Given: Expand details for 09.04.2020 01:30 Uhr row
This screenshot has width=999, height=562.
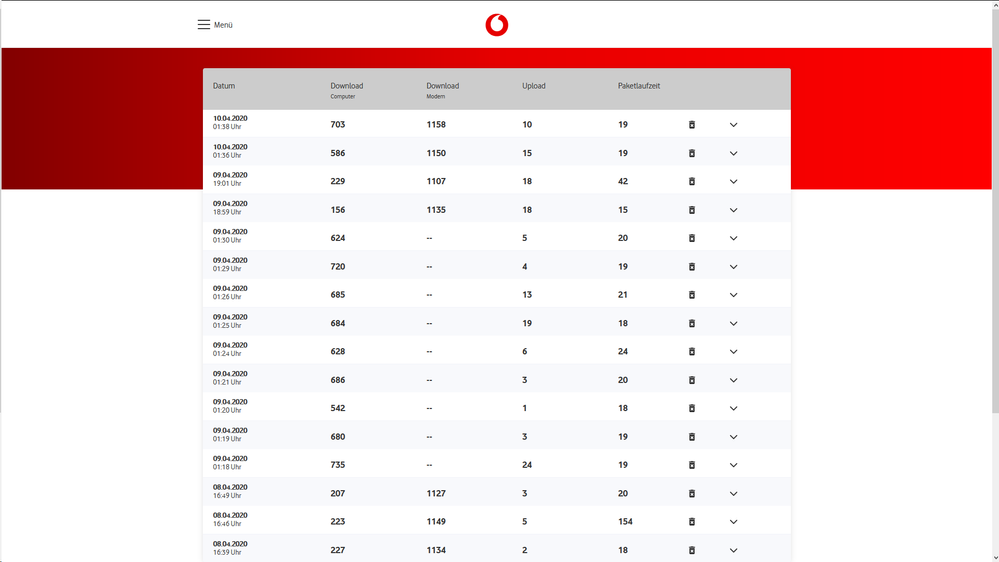Looking at the screenshot, I should (x=733, y=238).
